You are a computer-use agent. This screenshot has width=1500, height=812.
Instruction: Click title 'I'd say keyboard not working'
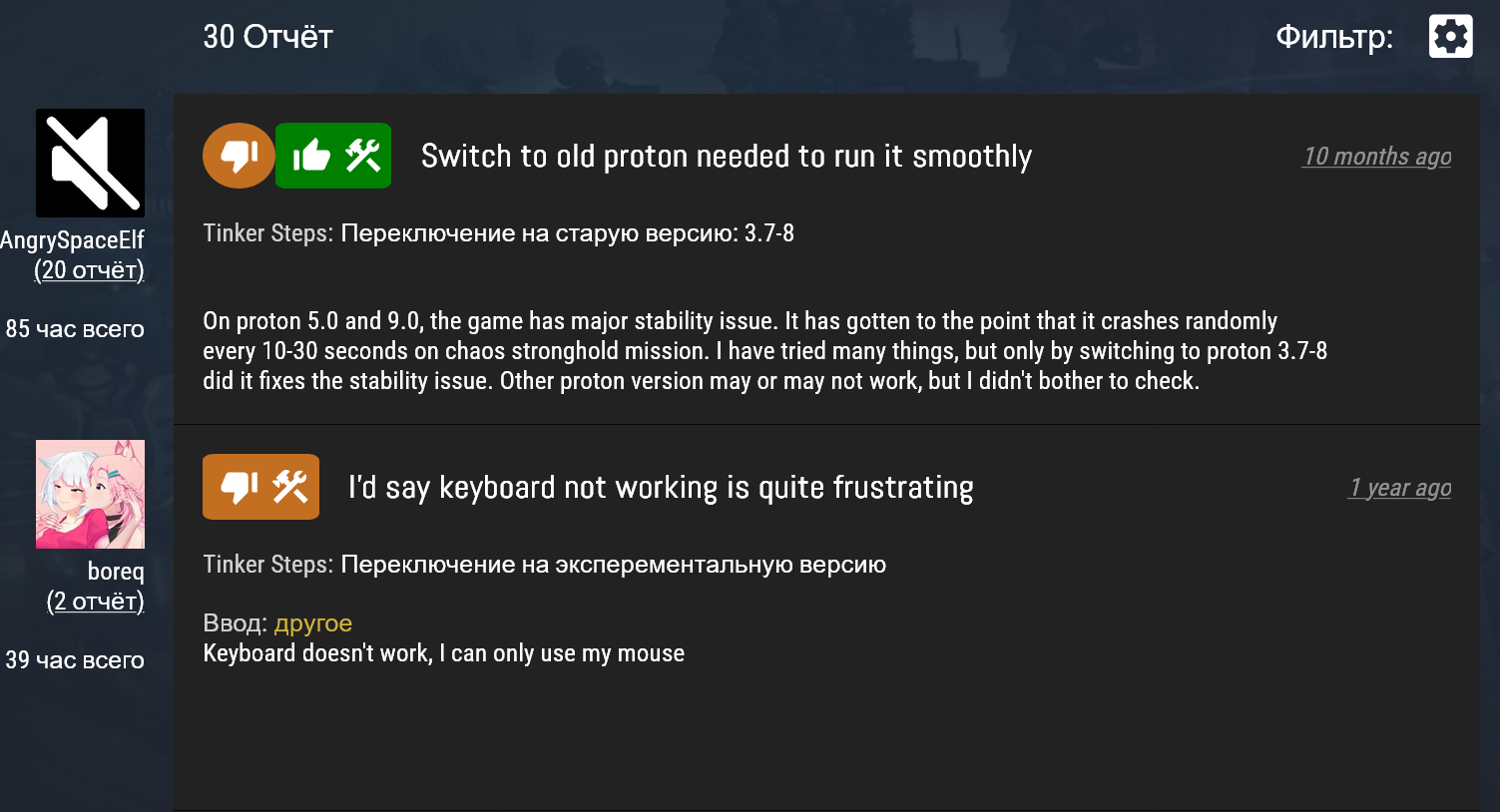click(x=660, y=488)
